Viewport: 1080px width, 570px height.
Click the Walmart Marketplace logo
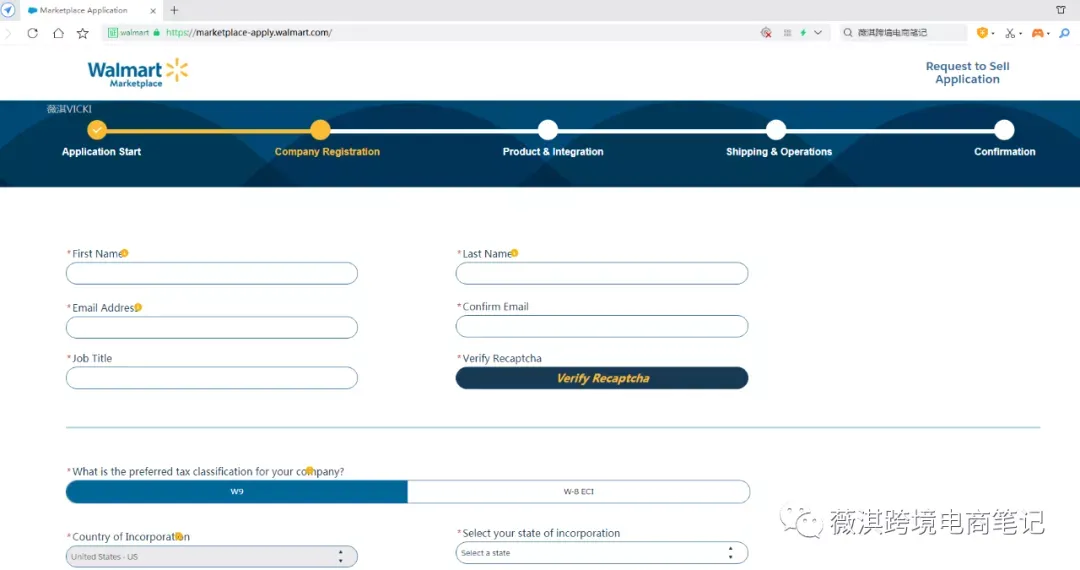click(x=138, y=73)
